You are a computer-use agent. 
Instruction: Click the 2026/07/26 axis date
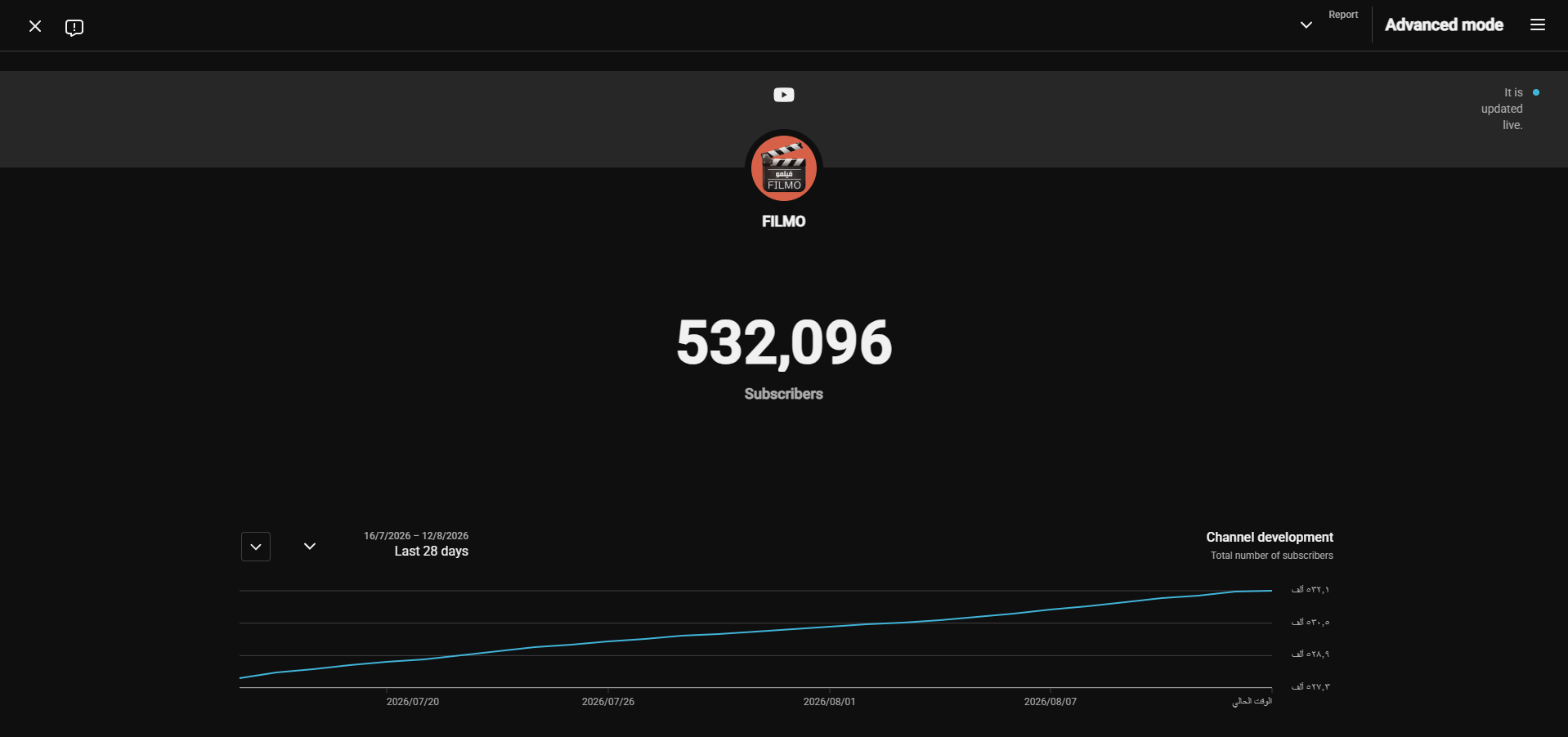tap(608, 702)
